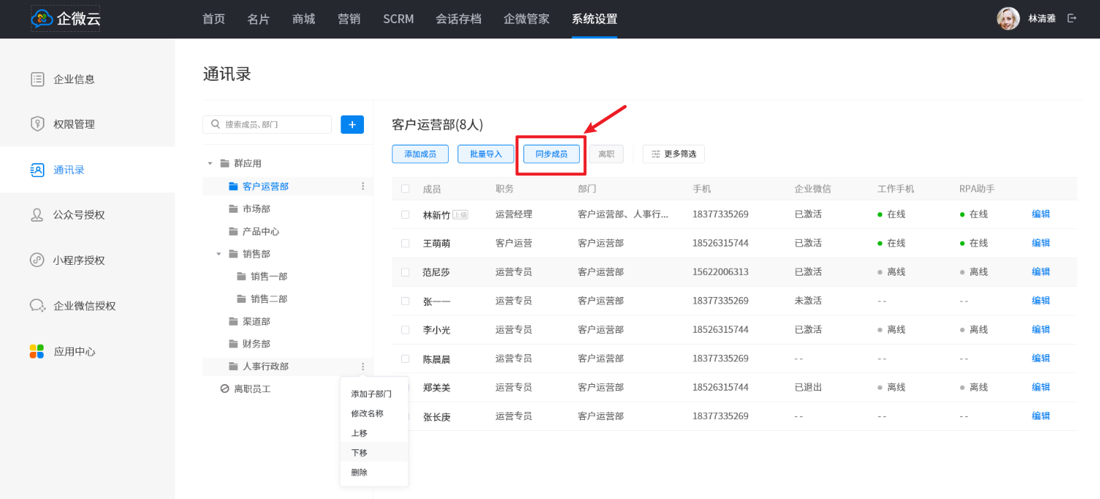Toggle the select-all checkbox in table header
The height and width of the screenshot is (499, 1100).
[x=405, y=188]
